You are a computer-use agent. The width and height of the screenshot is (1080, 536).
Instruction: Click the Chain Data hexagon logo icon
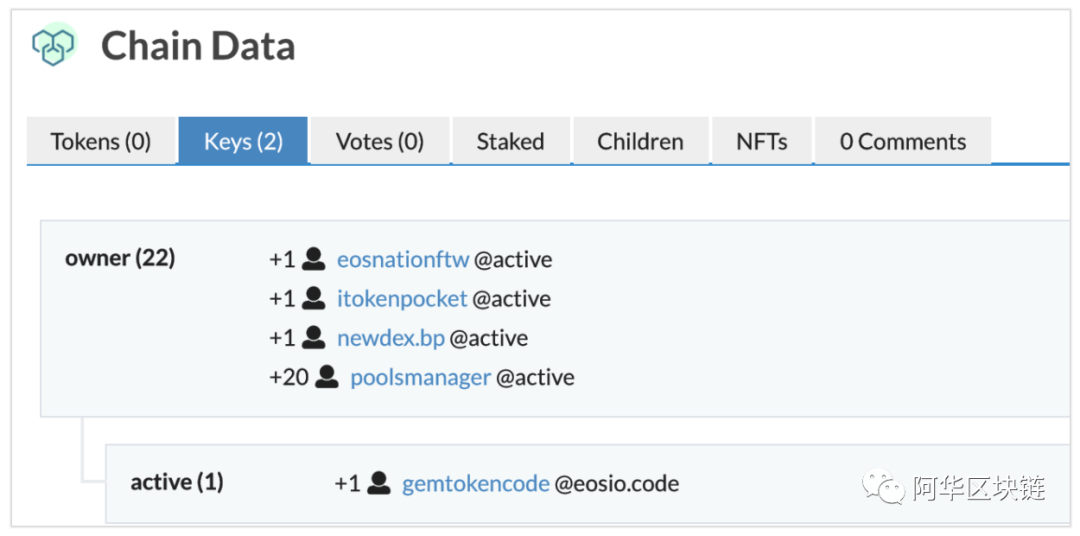pyautogui.click(x=55, y=45)
